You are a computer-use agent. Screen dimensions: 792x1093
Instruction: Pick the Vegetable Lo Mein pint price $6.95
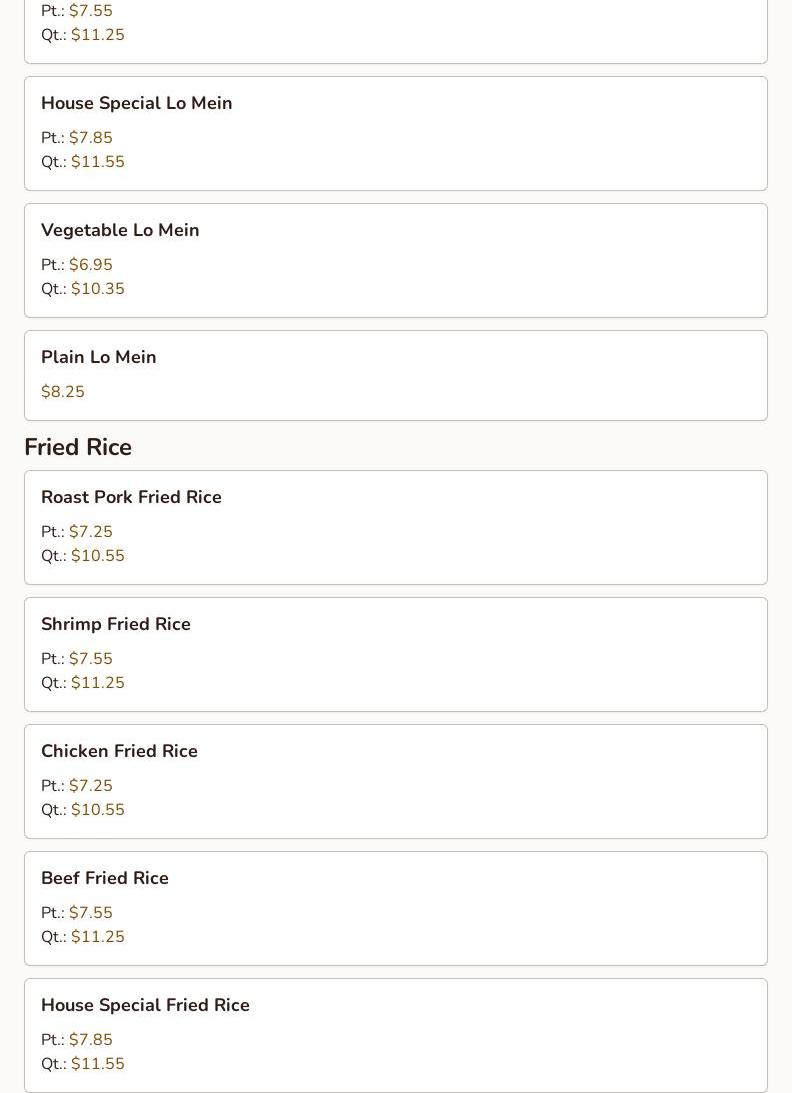point(90,265)
